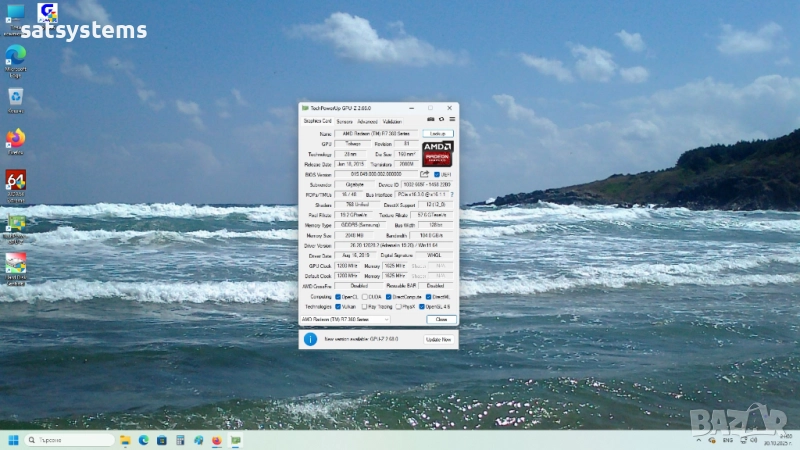Switch to the Sensors tab
The width and height of the screenshot is (800, 450).
344,121
